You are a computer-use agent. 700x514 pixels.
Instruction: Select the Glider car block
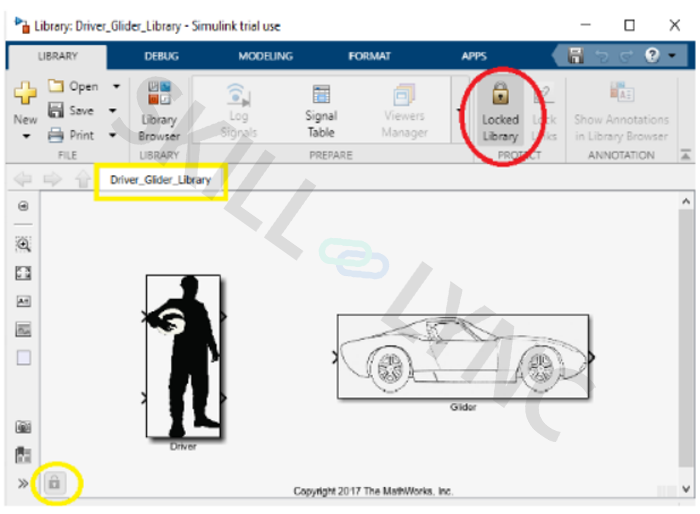click(463, 356)
